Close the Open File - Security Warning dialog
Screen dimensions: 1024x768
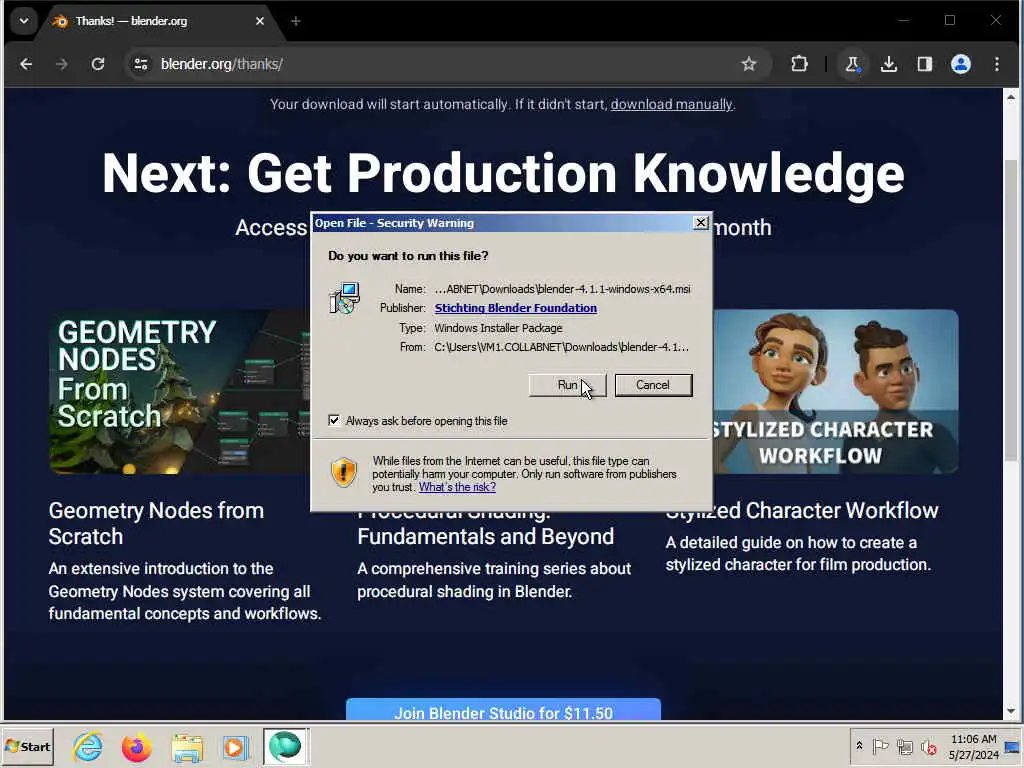click(701, 223)
